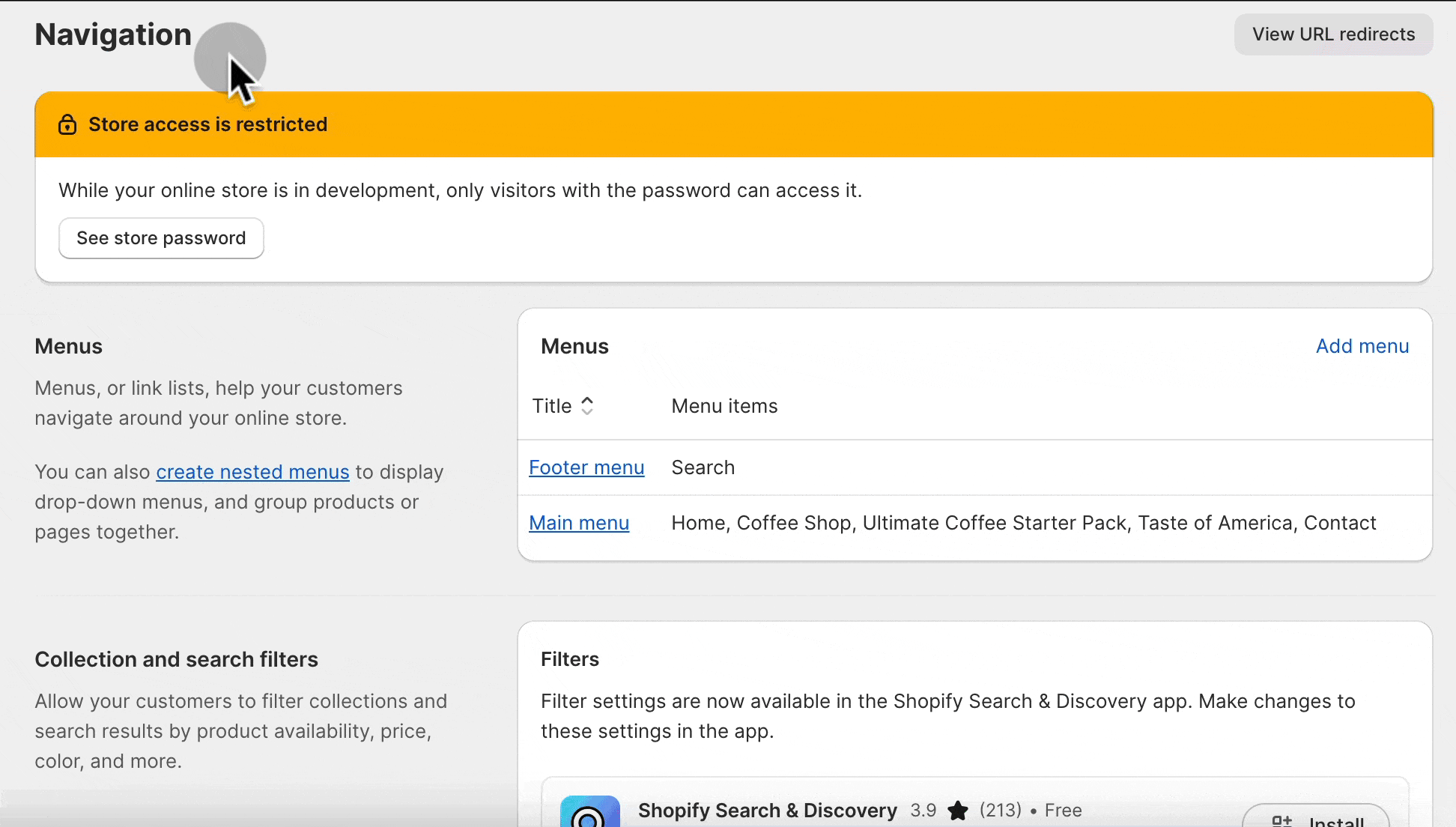
Task: Open the Footer menu
Action: click(x=586, y=467)
